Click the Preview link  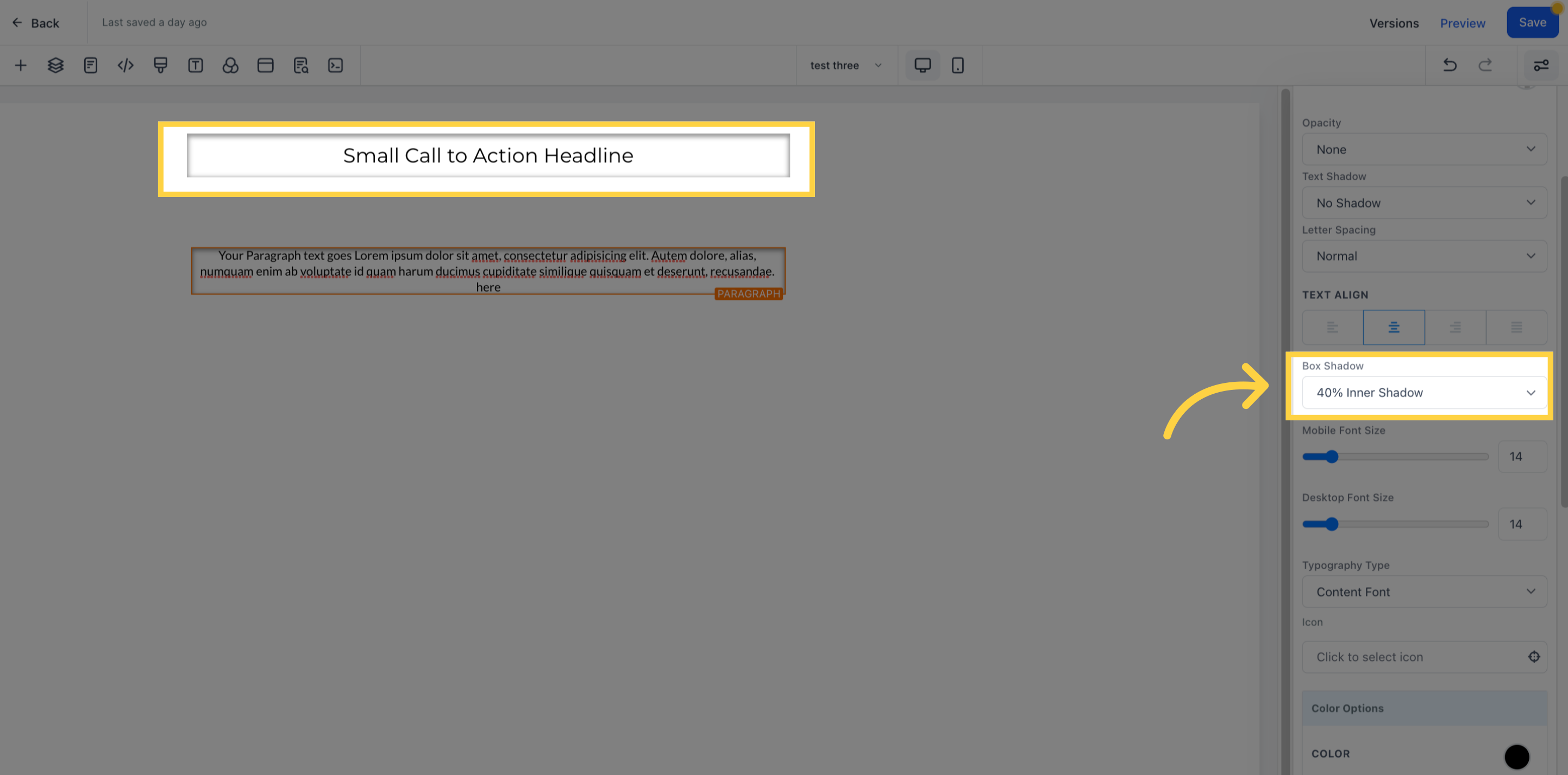point(1462,23)
